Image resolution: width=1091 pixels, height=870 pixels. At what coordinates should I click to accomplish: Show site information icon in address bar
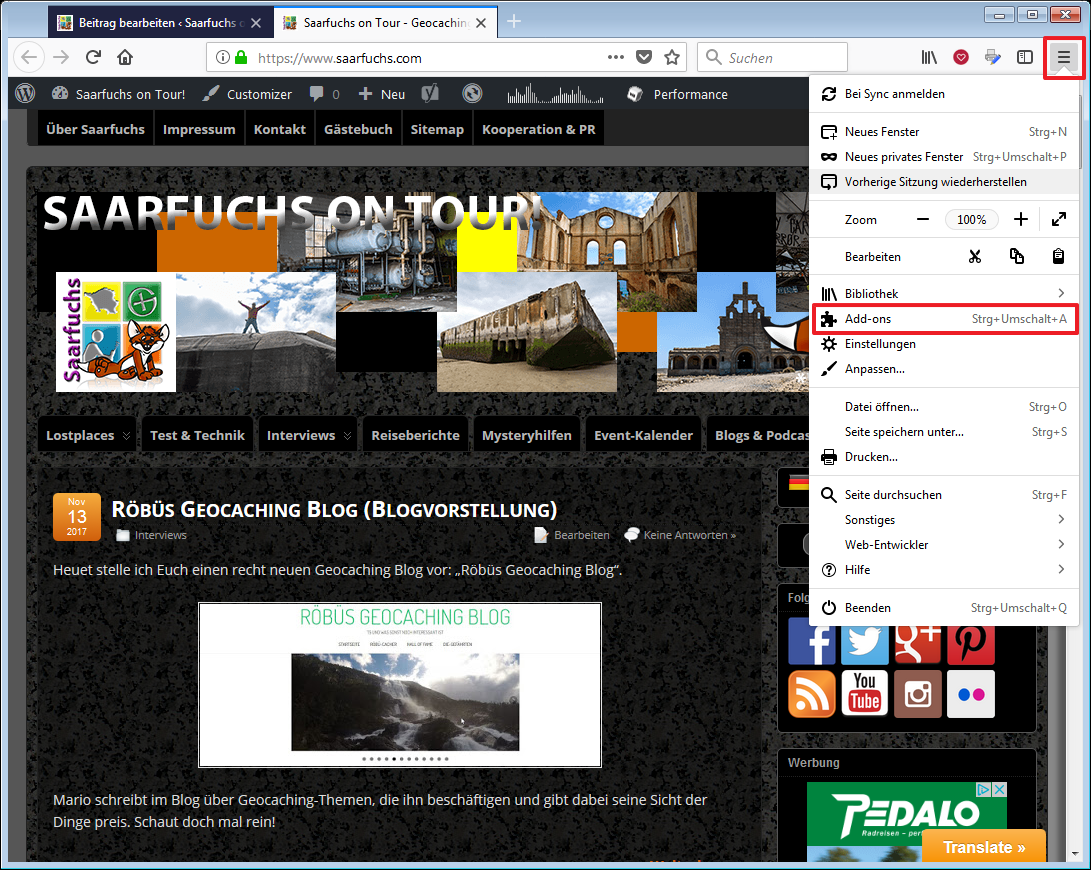coord(222,58)
